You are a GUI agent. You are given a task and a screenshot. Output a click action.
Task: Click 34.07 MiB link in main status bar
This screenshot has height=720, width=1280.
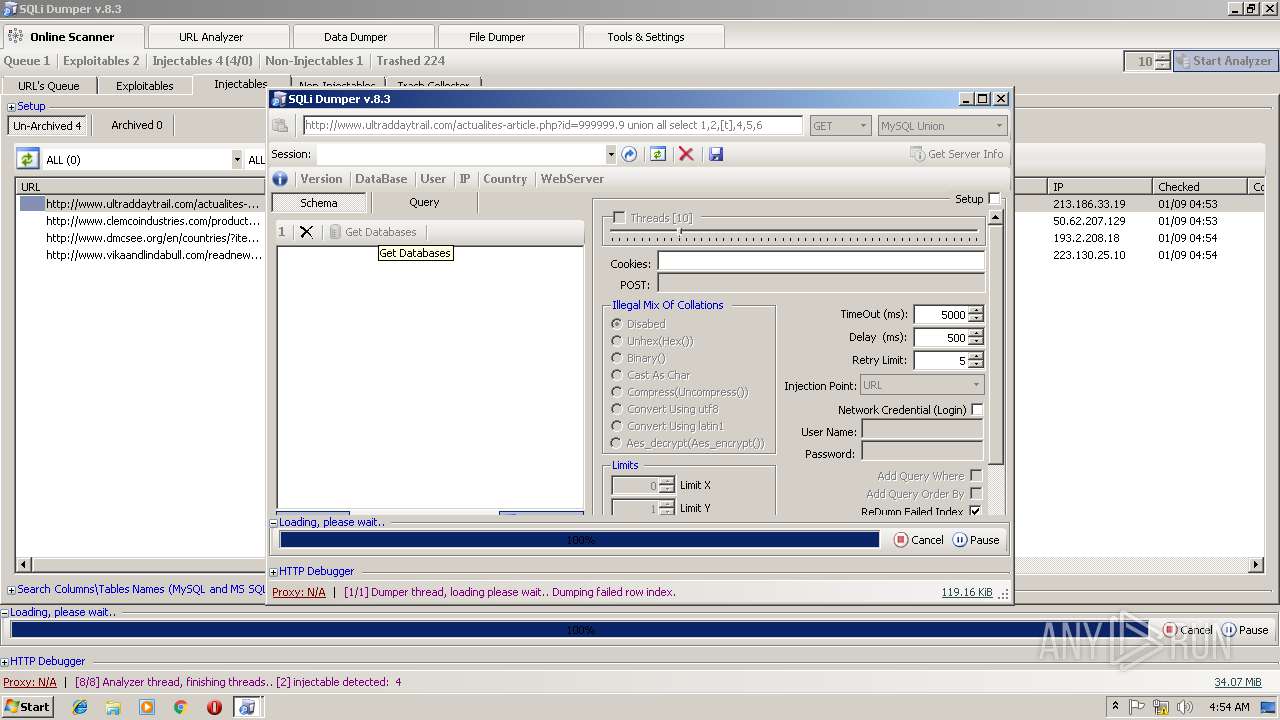pyautogui.click(x=1238, y=682)
